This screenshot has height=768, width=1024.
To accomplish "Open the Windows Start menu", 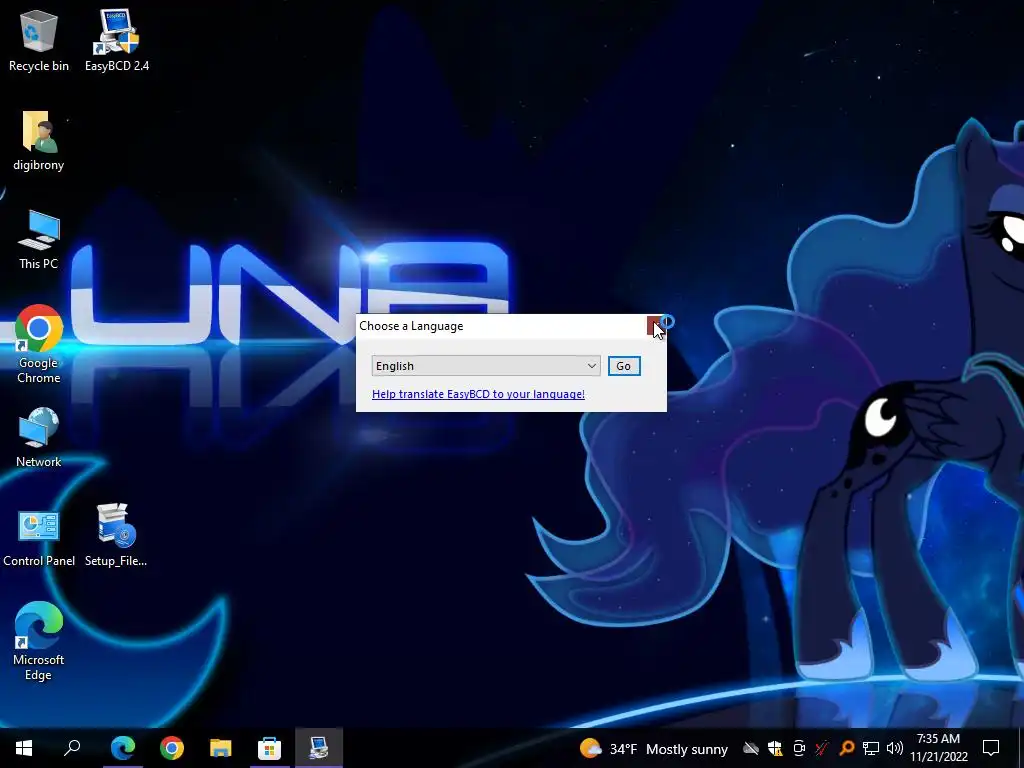I will click(24, 748).
